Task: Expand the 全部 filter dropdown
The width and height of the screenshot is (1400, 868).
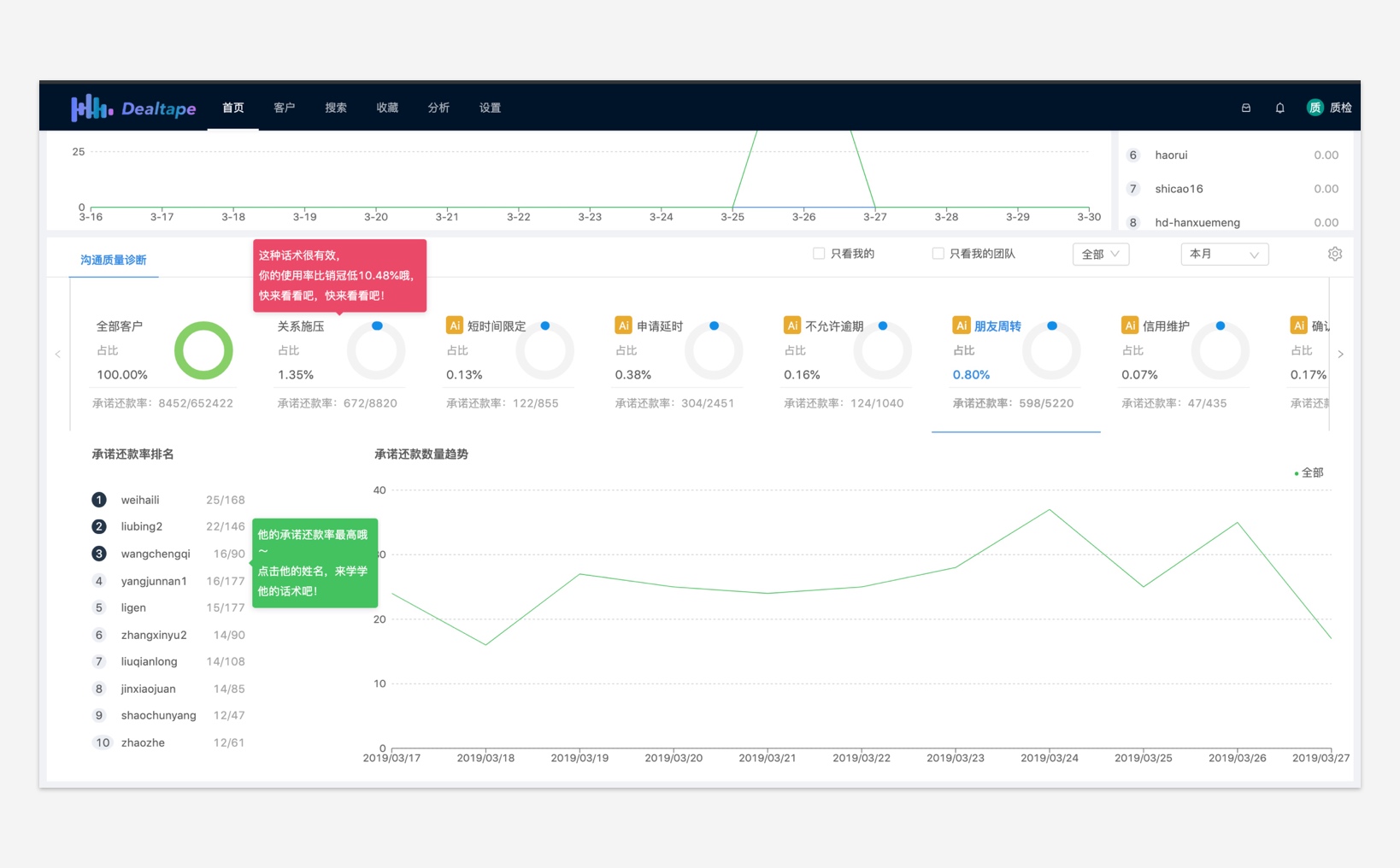Action: click(x=1100, y=254)
